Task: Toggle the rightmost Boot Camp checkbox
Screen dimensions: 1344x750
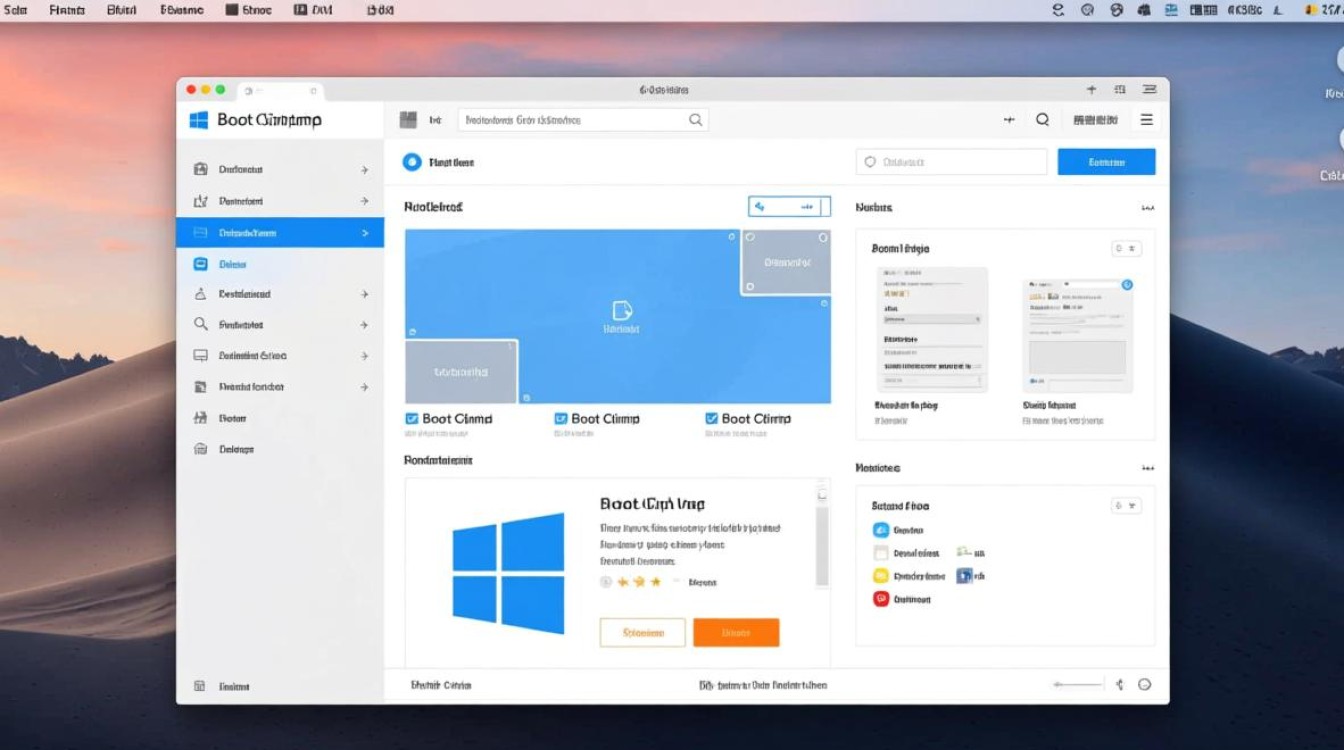Action: point(711,418)
